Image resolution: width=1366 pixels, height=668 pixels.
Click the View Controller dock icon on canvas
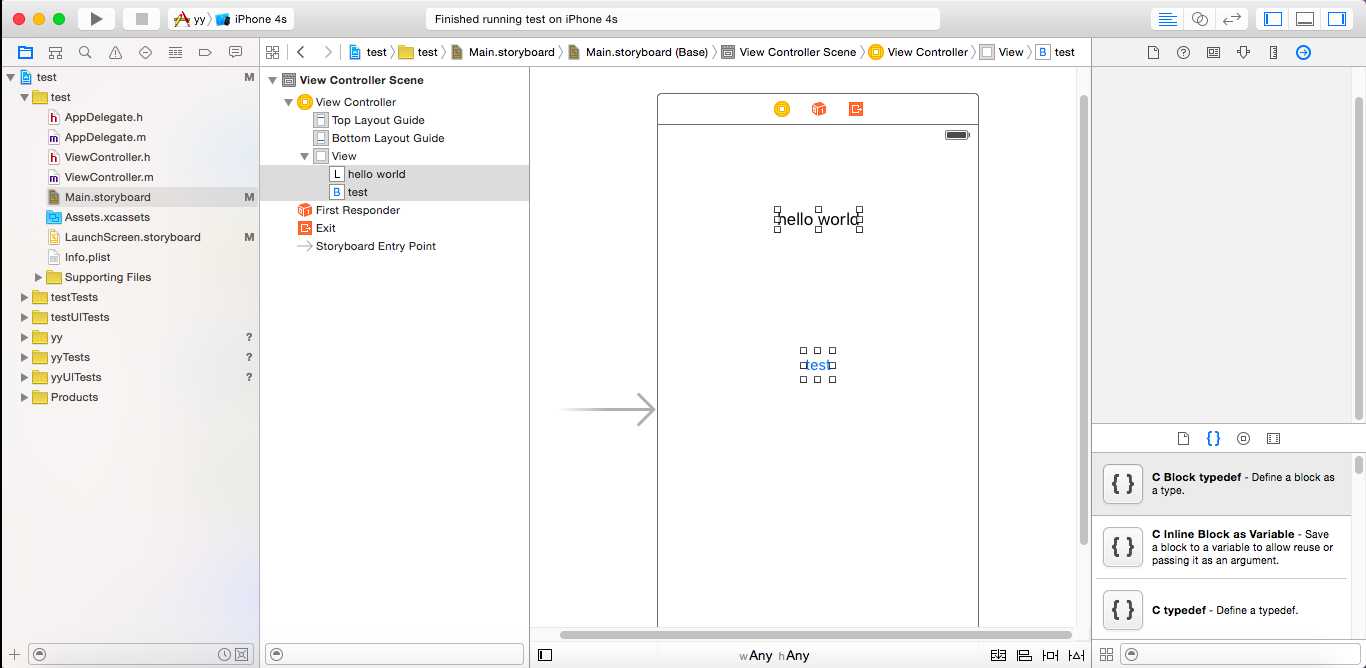(x=782, y=109)
